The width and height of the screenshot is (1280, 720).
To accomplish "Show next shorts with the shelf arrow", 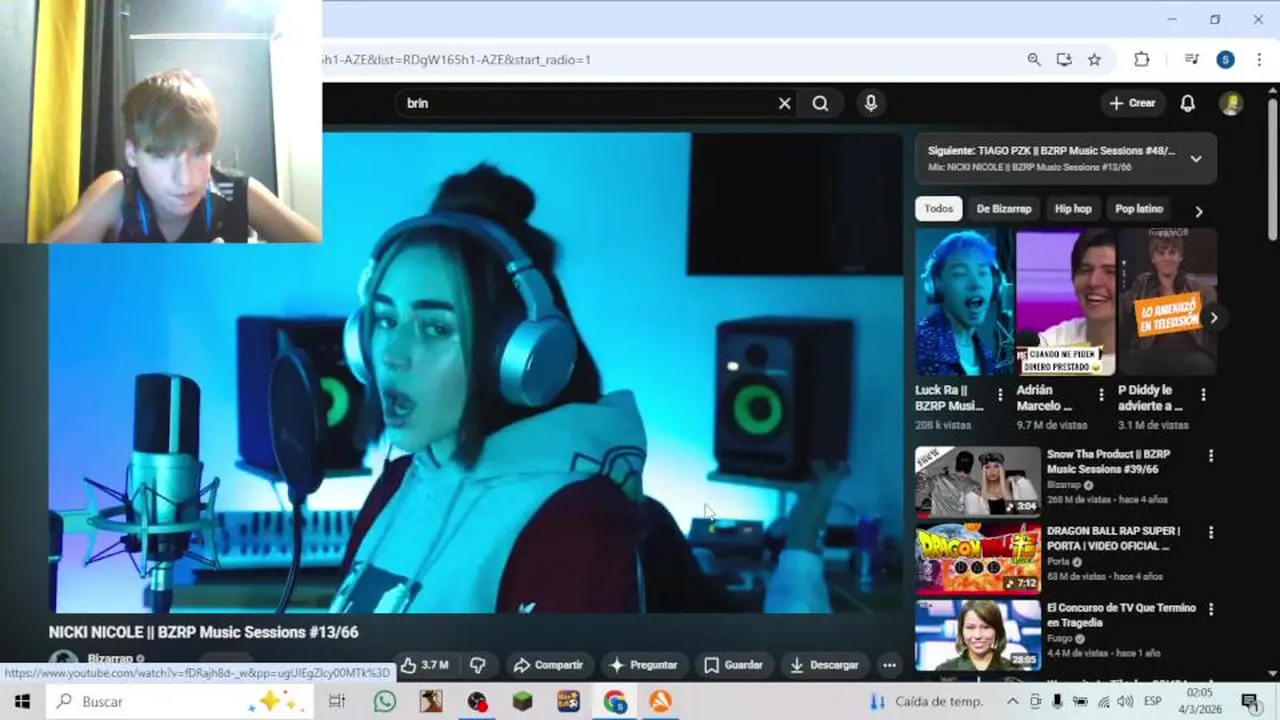I will click(1213, 318).
